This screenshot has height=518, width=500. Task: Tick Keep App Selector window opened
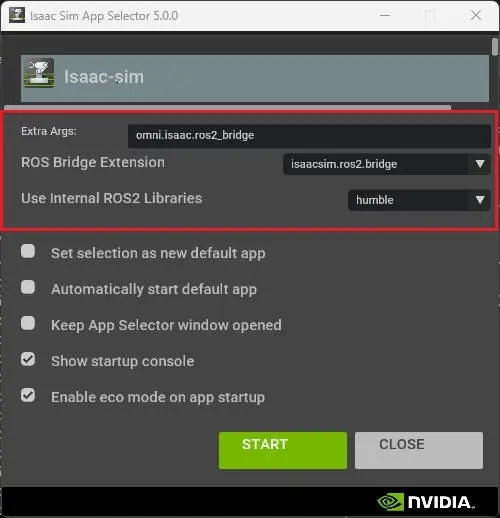pyautogui.click(x=28, y=323)
